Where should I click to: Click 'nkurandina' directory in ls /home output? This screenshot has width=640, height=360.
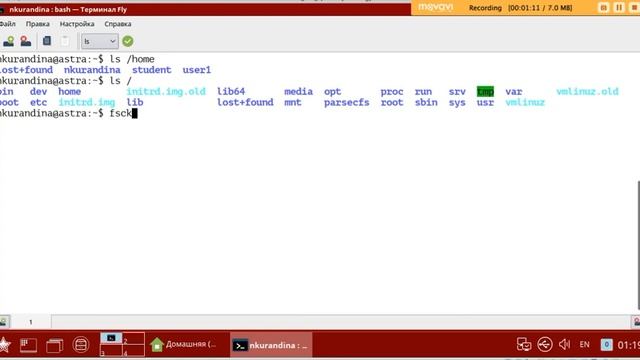point(92,70)
